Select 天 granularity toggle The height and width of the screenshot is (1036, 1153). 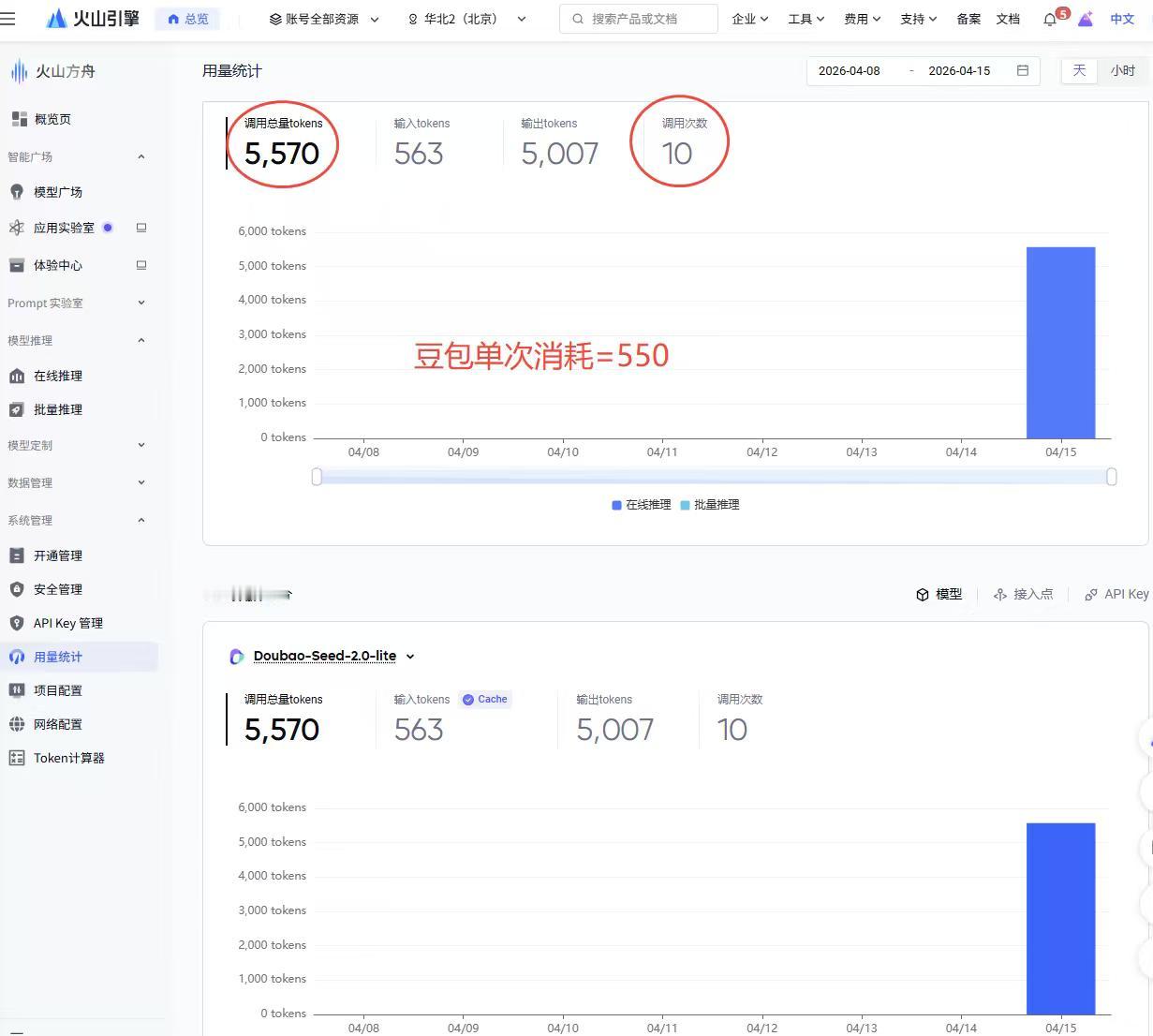click(x=1079, y=70)
